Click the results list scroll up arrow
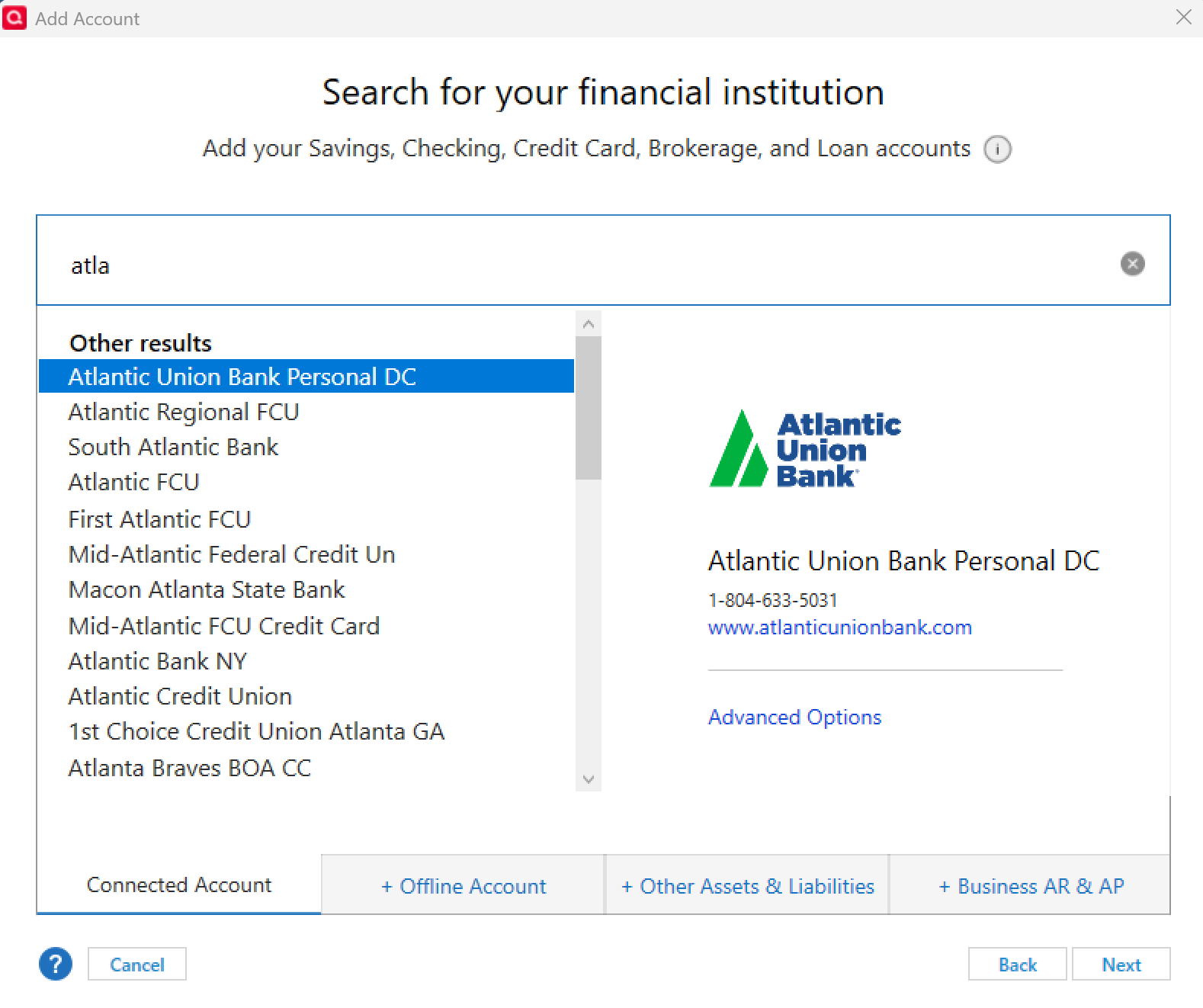This screenshot has width=1203, height=1008. 589,324
